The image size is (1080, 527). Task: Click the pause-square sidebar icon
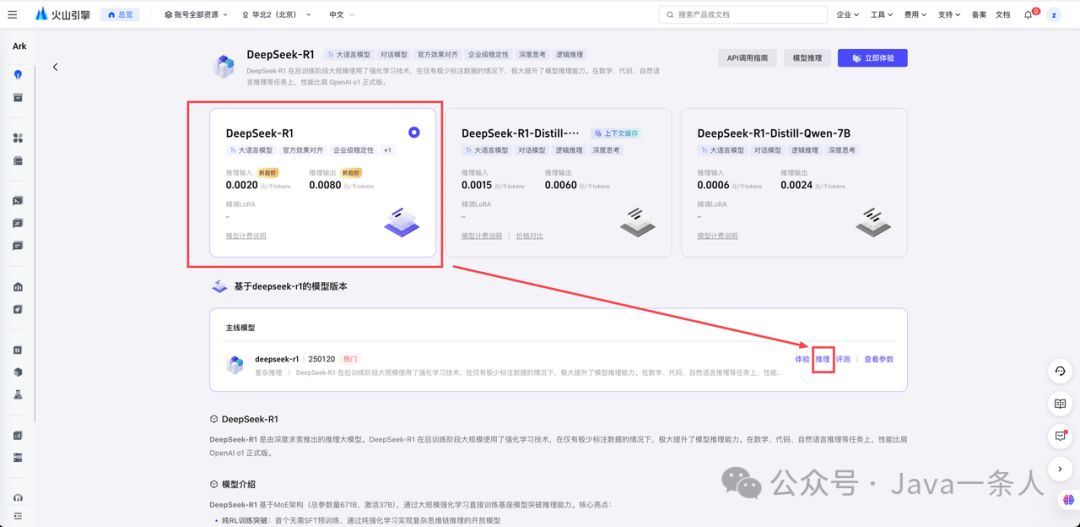tap(19, 350)
